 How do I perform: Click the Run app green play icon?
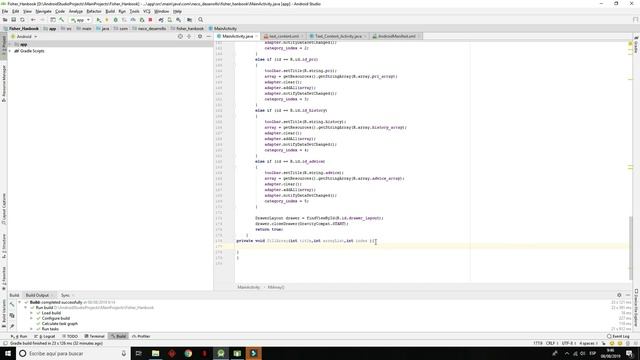coord(98,20)
